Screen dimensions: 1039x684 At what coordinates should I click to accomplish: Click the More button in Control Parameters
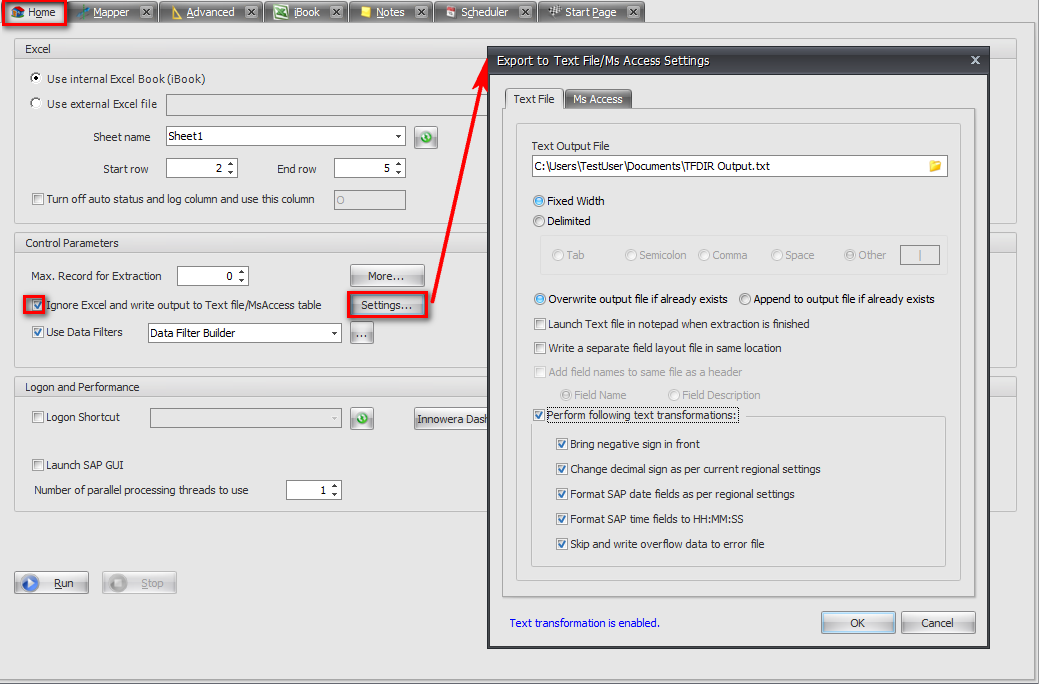(x=387, y=275)
